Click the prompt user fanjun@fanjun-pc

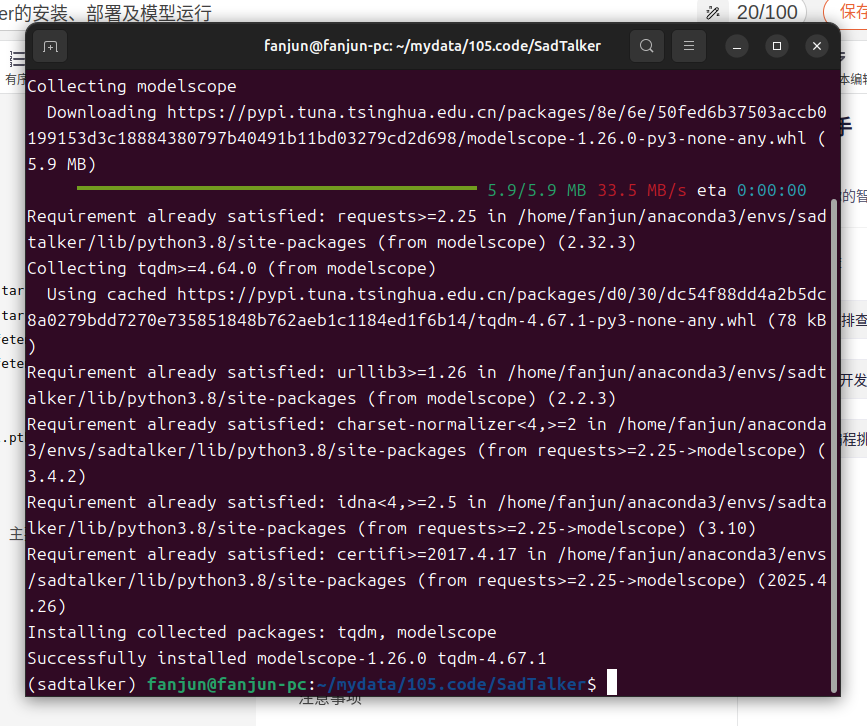pos(226,684)
